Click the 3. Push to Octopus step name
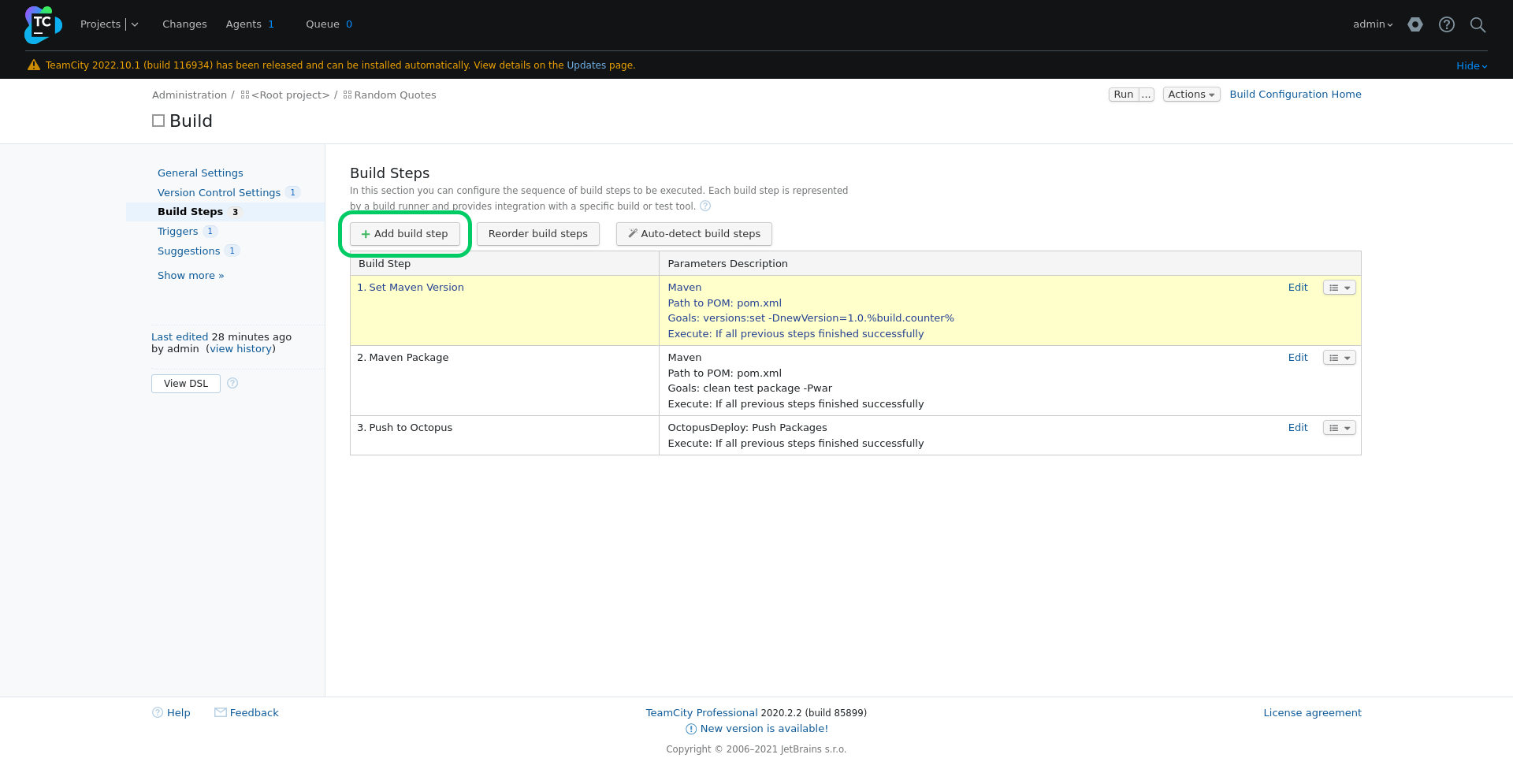This screenshot has height=784, width=1513. (405, 428)
